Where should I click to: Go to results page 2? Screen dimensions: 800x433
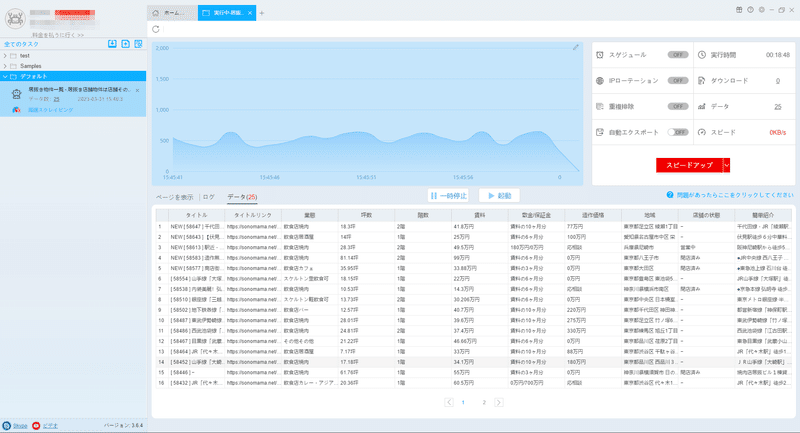(484, 402)
